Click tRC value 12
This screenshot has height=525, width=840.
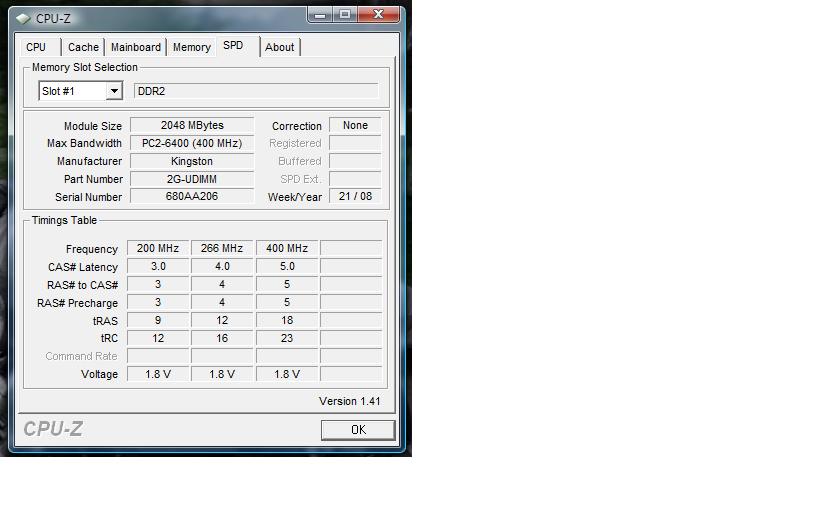[x=158, y=338]
